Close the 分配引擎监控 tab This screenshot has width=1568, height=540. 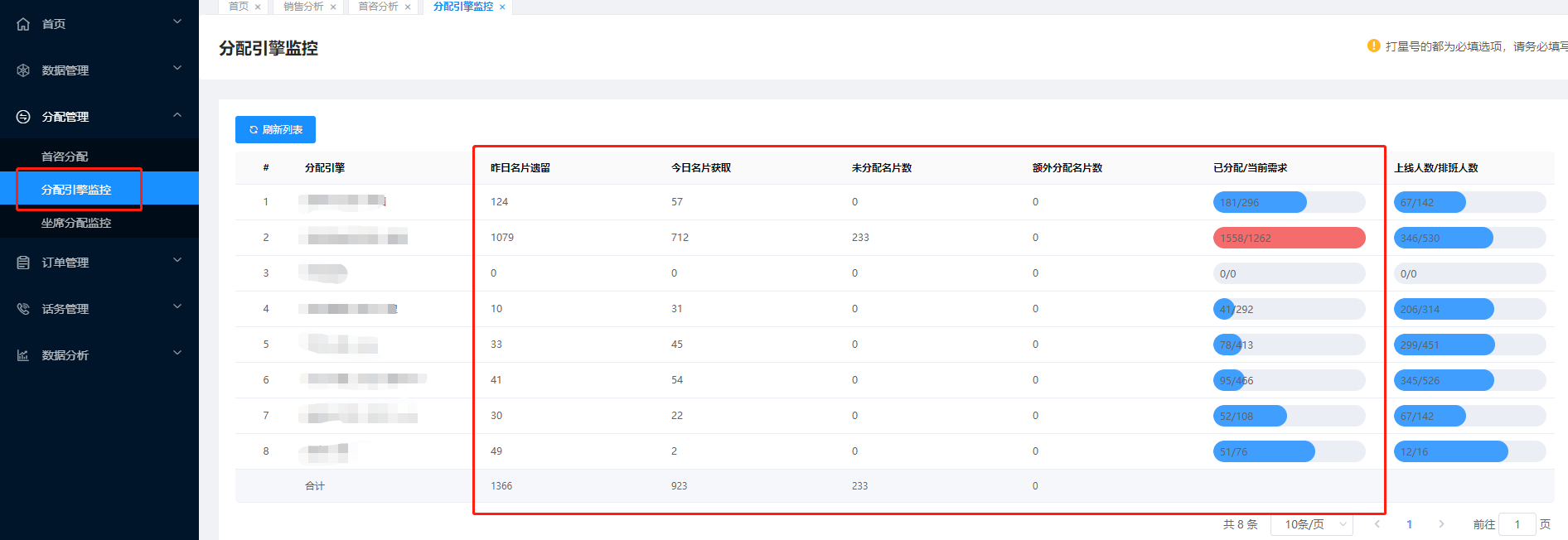pyautogui.click(x=502, y=7)
